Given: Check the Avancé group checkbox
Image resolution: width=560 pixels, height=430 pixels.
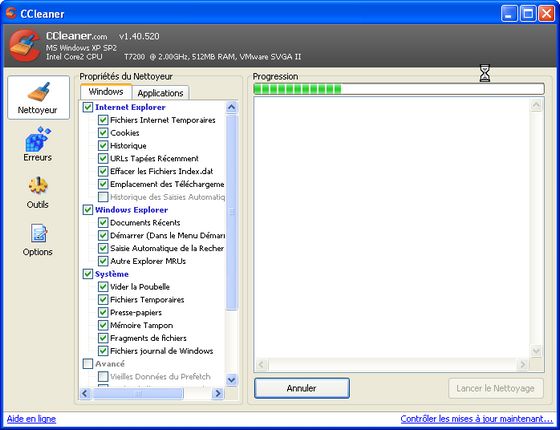Looking at the screenshot, I should point(88,364).
